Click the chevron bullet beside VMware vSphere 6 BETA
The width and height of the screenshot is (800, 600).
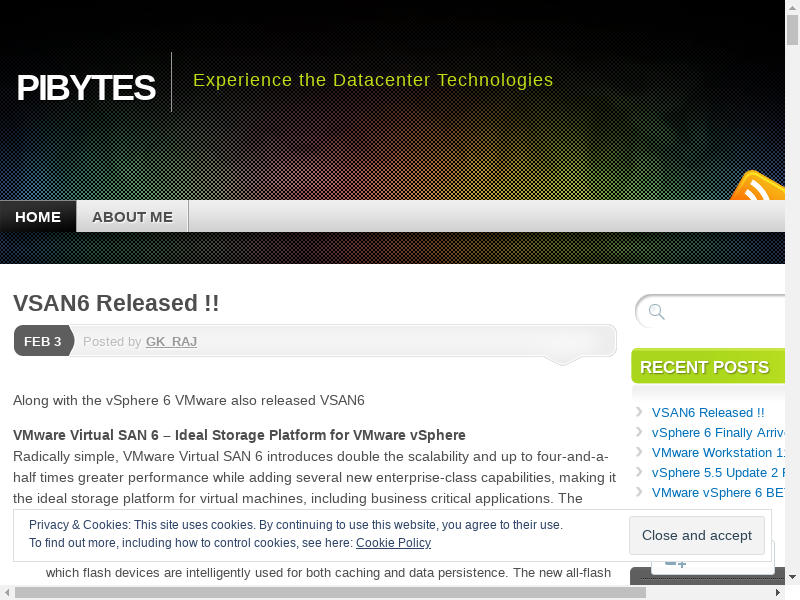[x=639, y=491]
